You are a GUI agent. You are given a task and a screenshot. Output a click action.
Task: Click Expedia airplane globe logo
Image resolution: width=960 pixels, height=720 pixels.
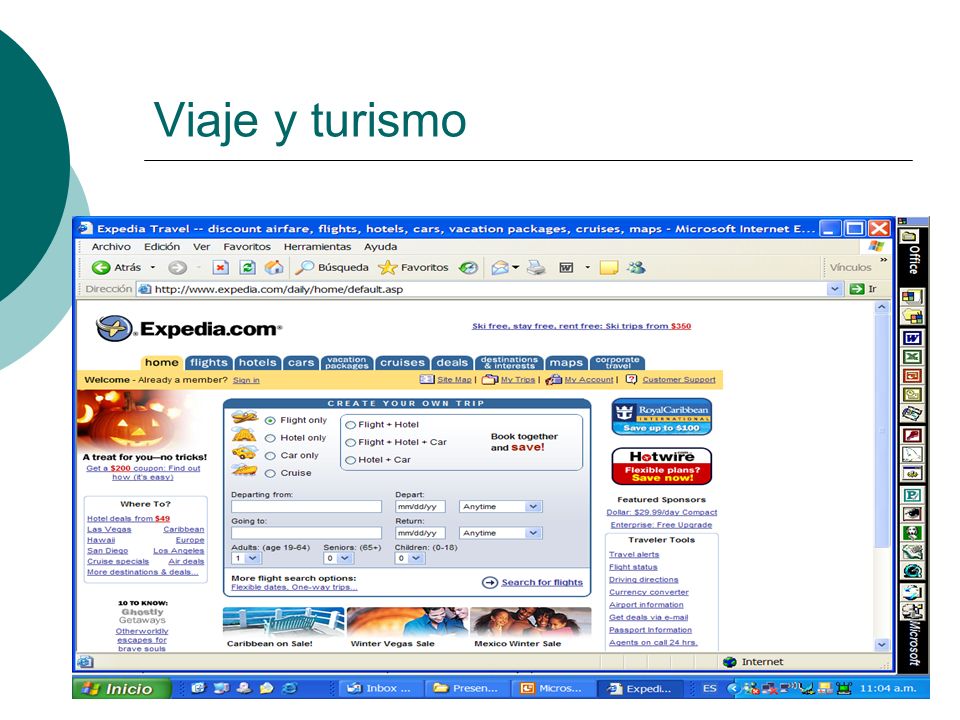click(114, 329)
